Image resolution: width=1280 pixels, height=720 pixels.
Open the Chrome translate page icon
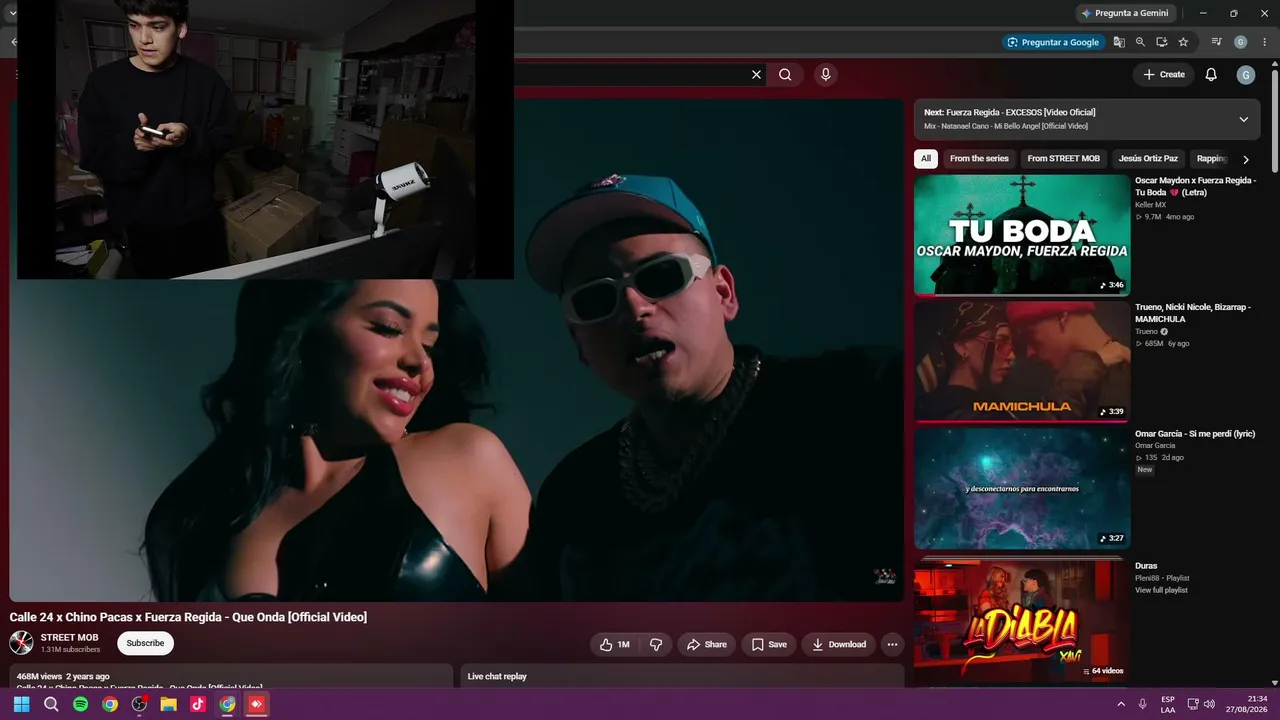tap(1119, 42)
